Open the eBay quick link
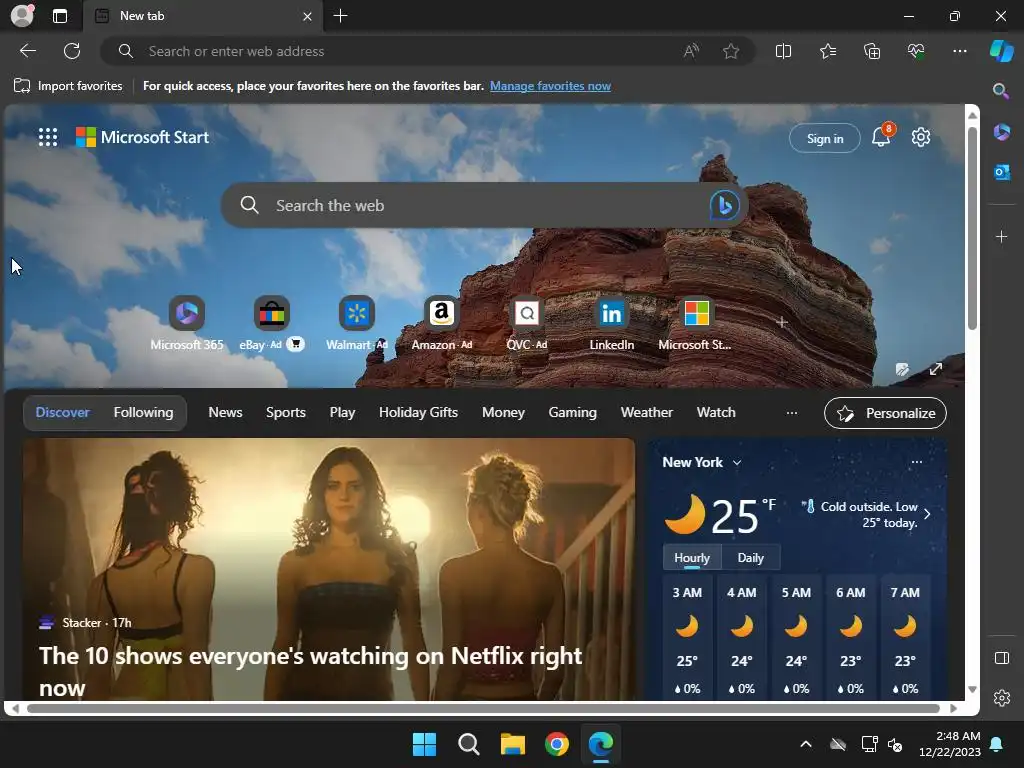This screenshot has width=1024, height=768. click(271, 323)
